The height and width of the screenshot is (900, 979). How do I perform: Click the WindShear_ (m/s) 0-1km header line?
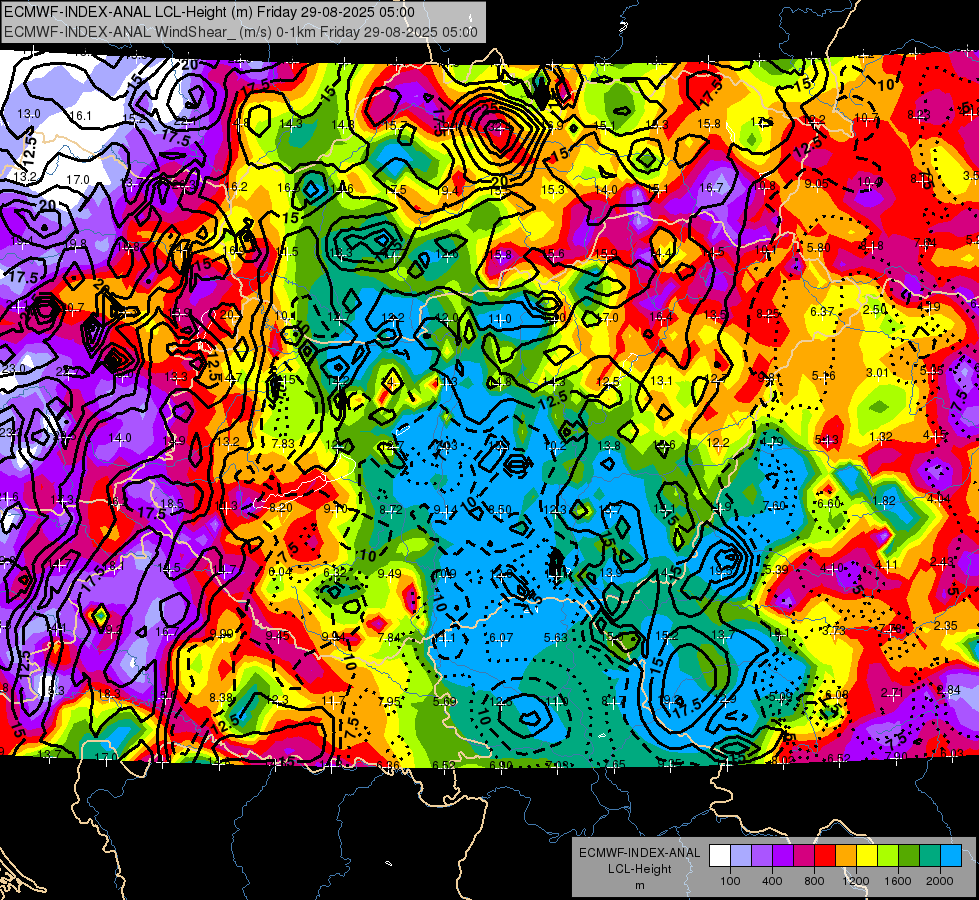pos(240,32)
